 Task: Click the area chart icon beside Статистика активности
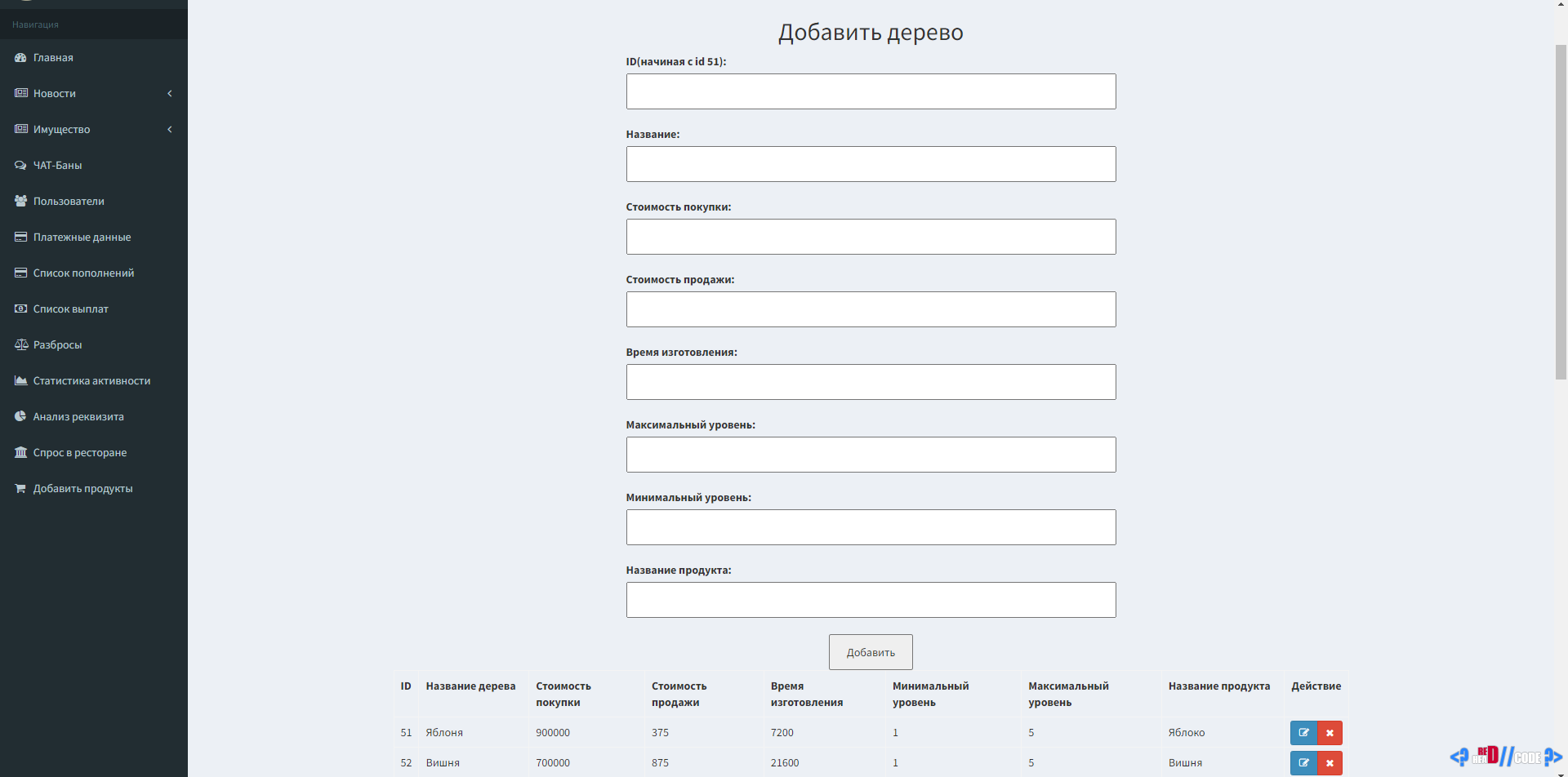pyautogui.click(x=20, y=381)
